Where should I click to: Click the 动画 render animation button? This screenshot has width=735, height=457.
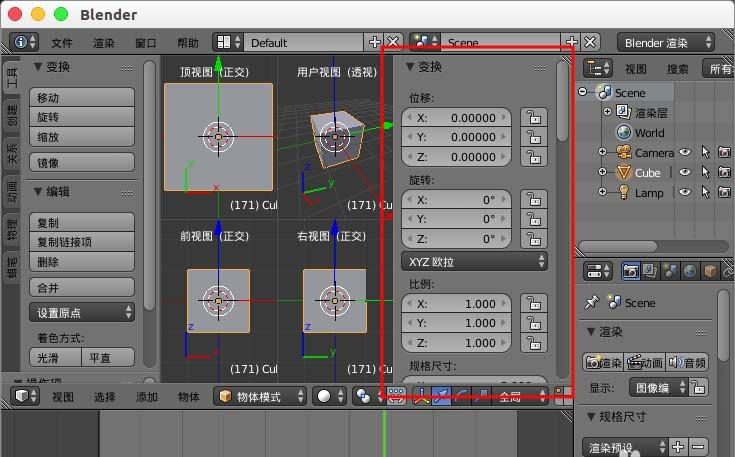tap(645, 362)
